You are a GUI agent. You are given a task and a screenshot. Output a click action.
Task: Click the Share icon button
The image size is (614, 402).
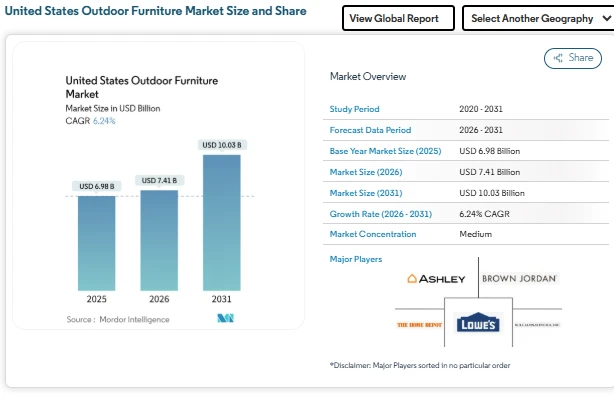tap(572, 58)
